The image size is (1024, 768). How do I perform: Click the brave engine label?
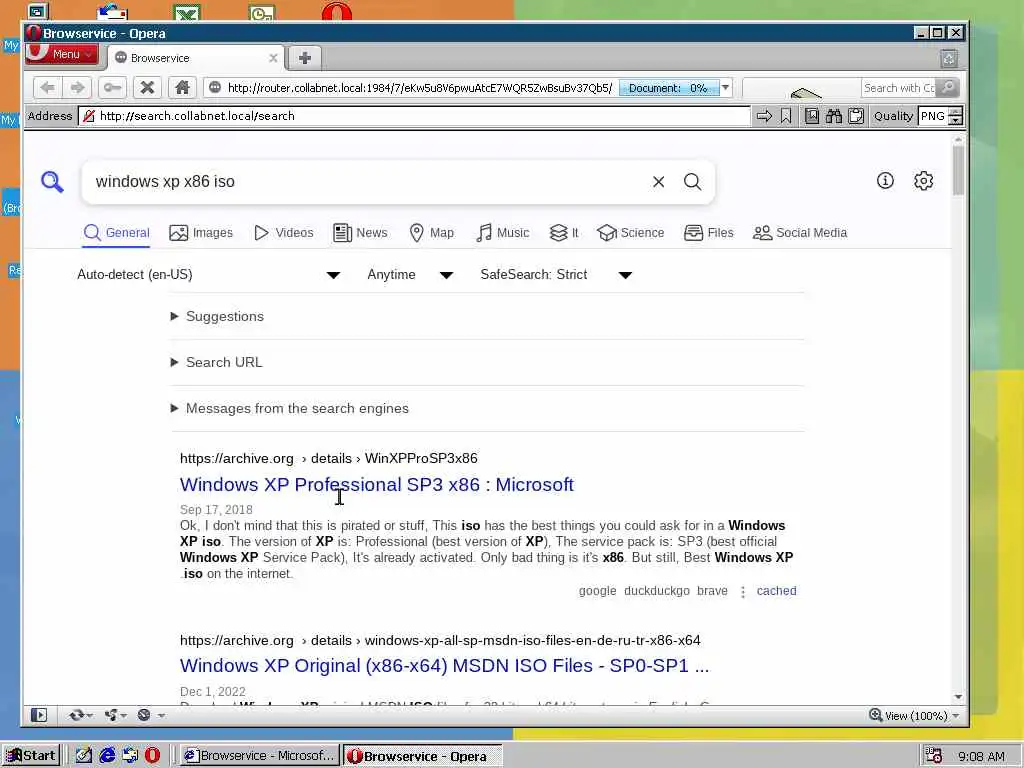click(712, 590)
